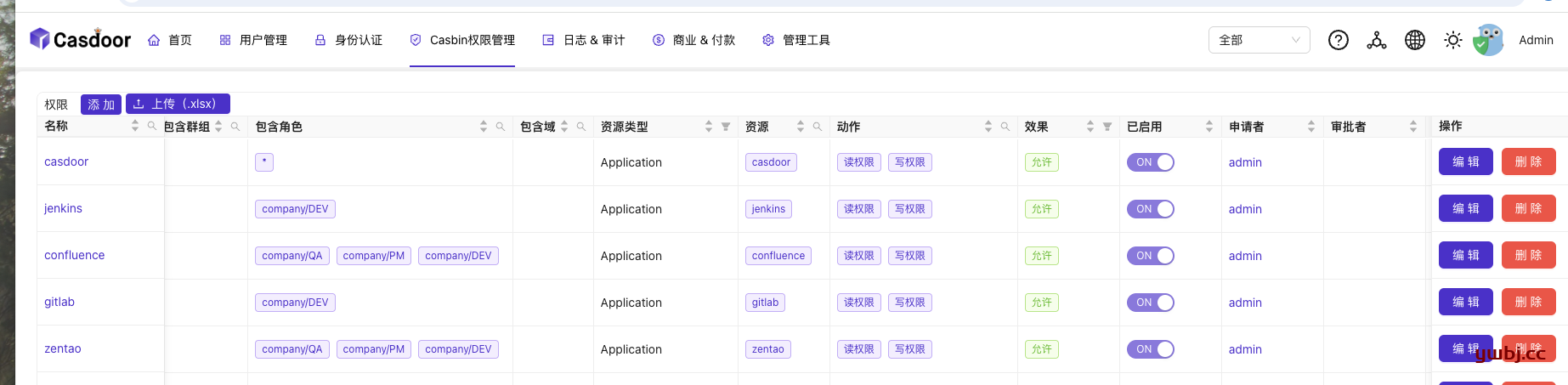Search in the 包含群组 column

[235, 127]
